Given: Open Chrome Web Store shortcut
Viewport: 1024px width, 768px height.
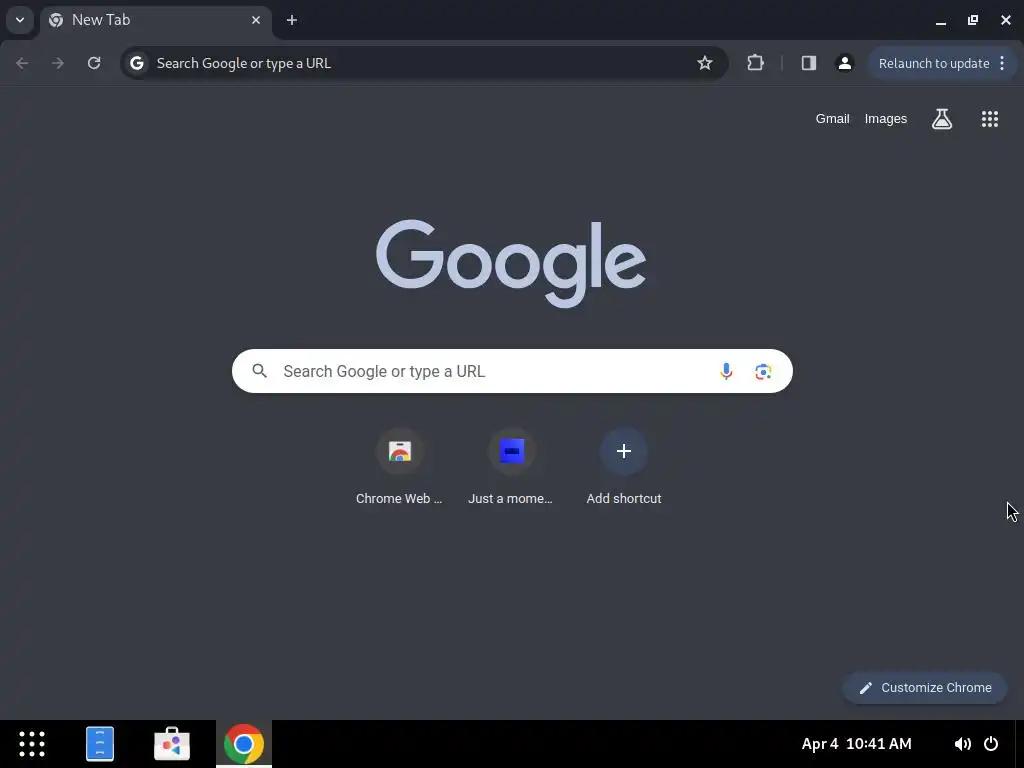Looking at the screenshot, I should [x=400, y=466].
